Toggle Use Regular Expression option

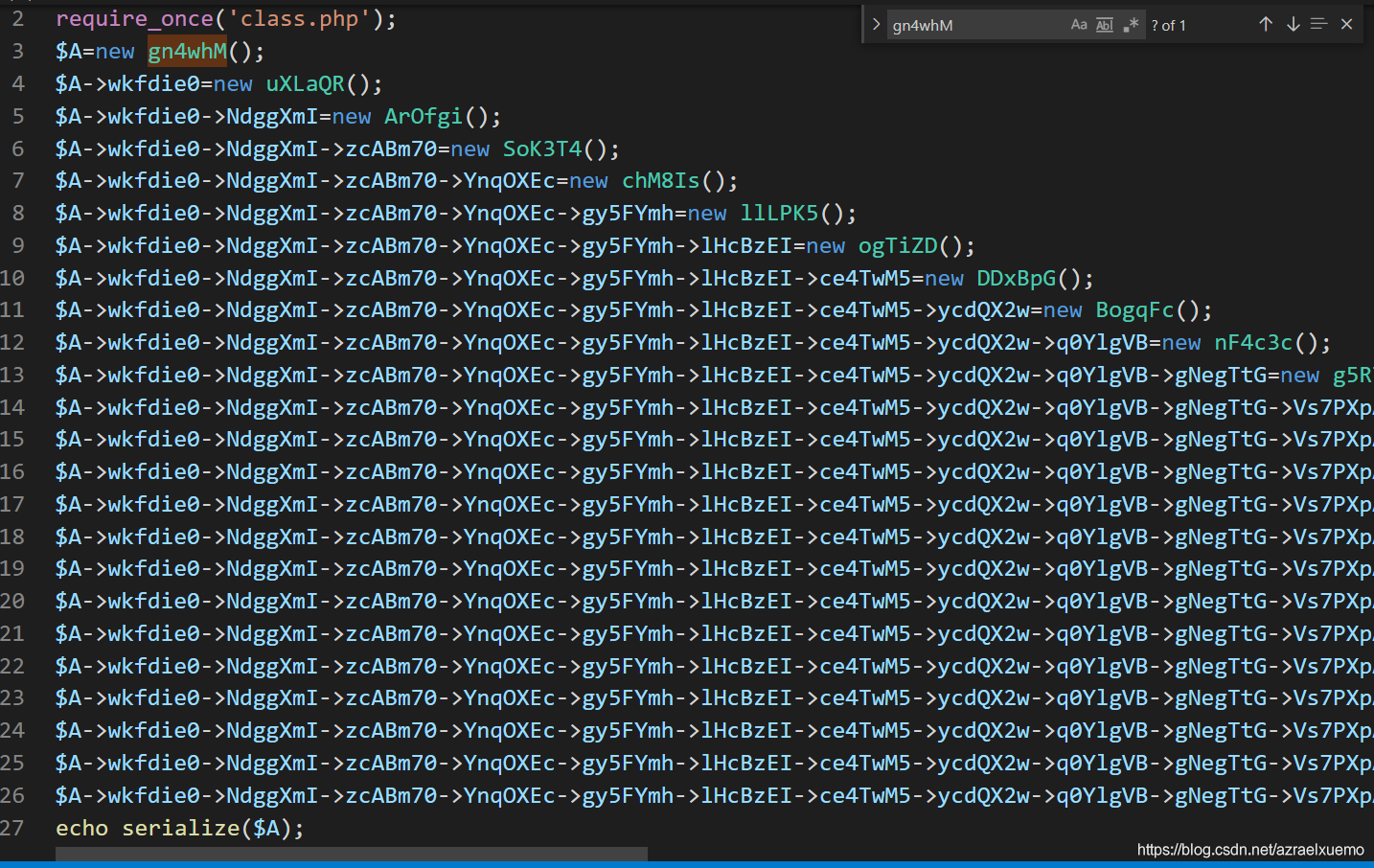[x=1131, y=25]
